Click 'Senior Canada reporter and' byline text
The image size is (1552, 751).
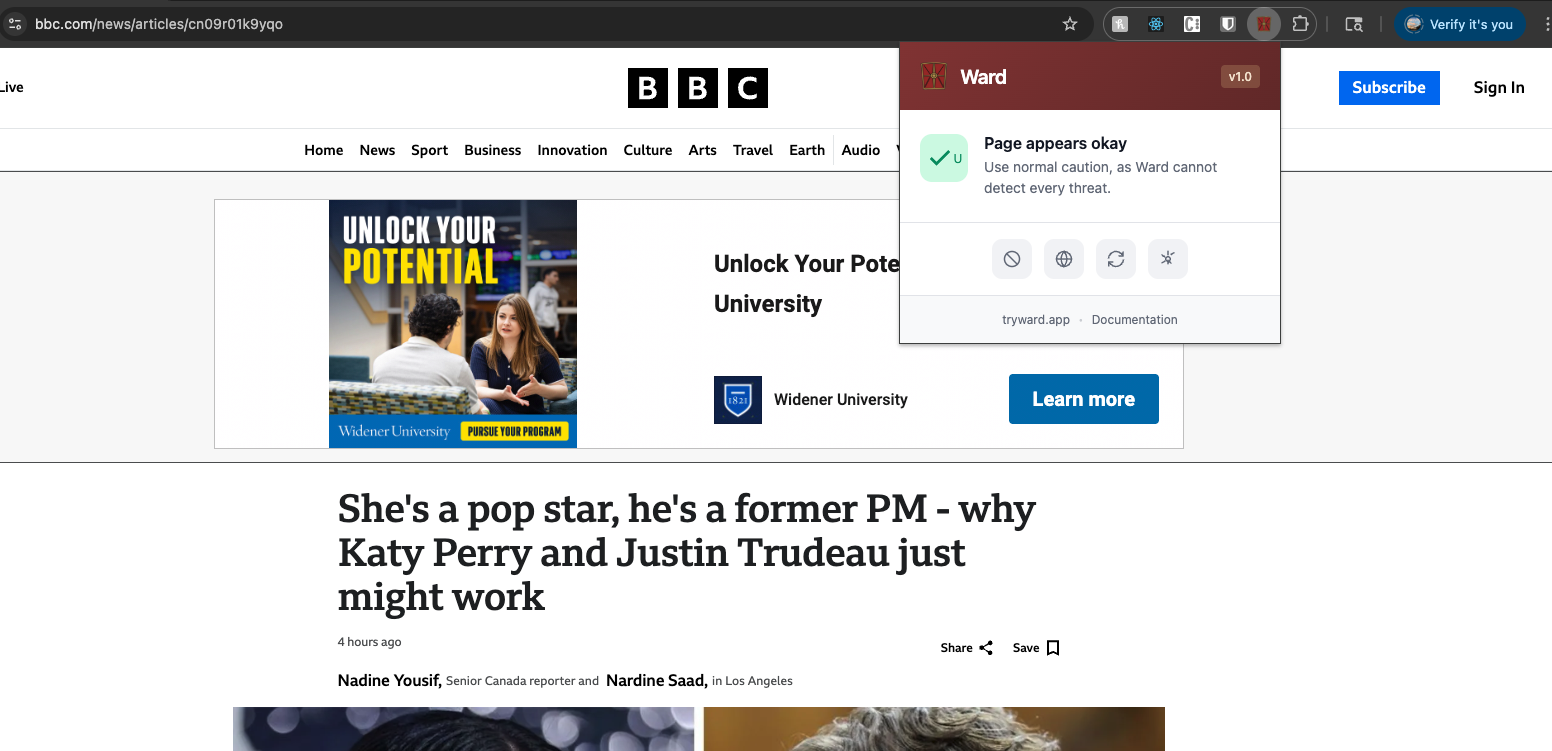(522, 681)
